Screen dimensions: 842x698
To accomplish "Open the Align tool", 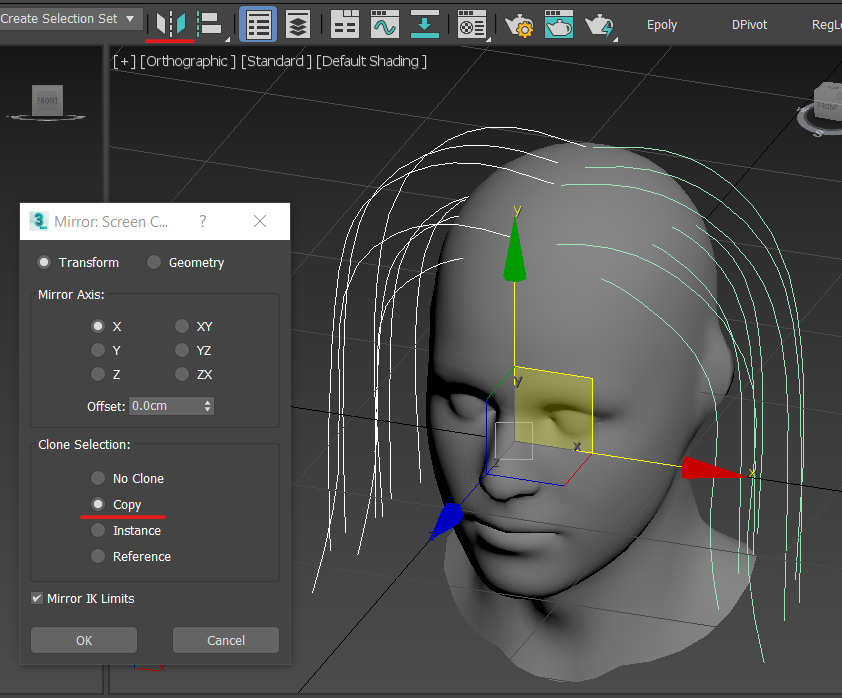I will (x=211, y=24).
